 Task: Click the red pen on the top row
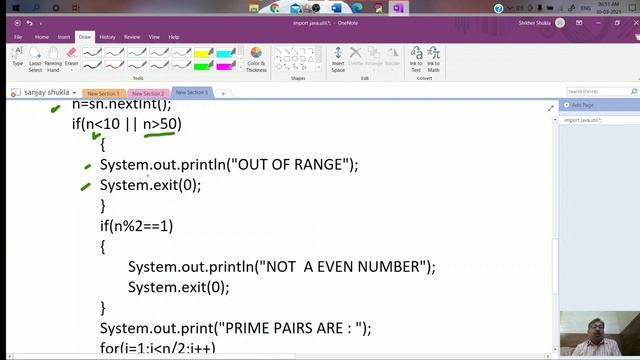tap(114, 53)
